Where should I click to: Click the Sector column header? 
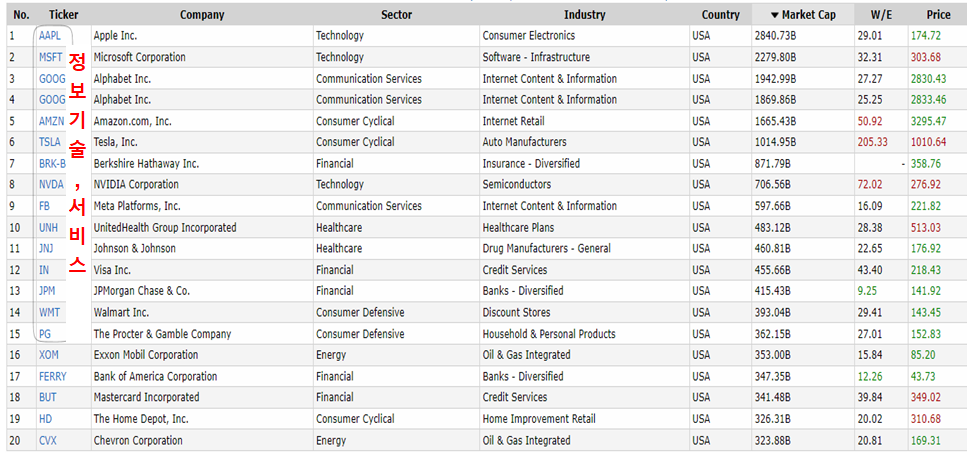(396, 15)
